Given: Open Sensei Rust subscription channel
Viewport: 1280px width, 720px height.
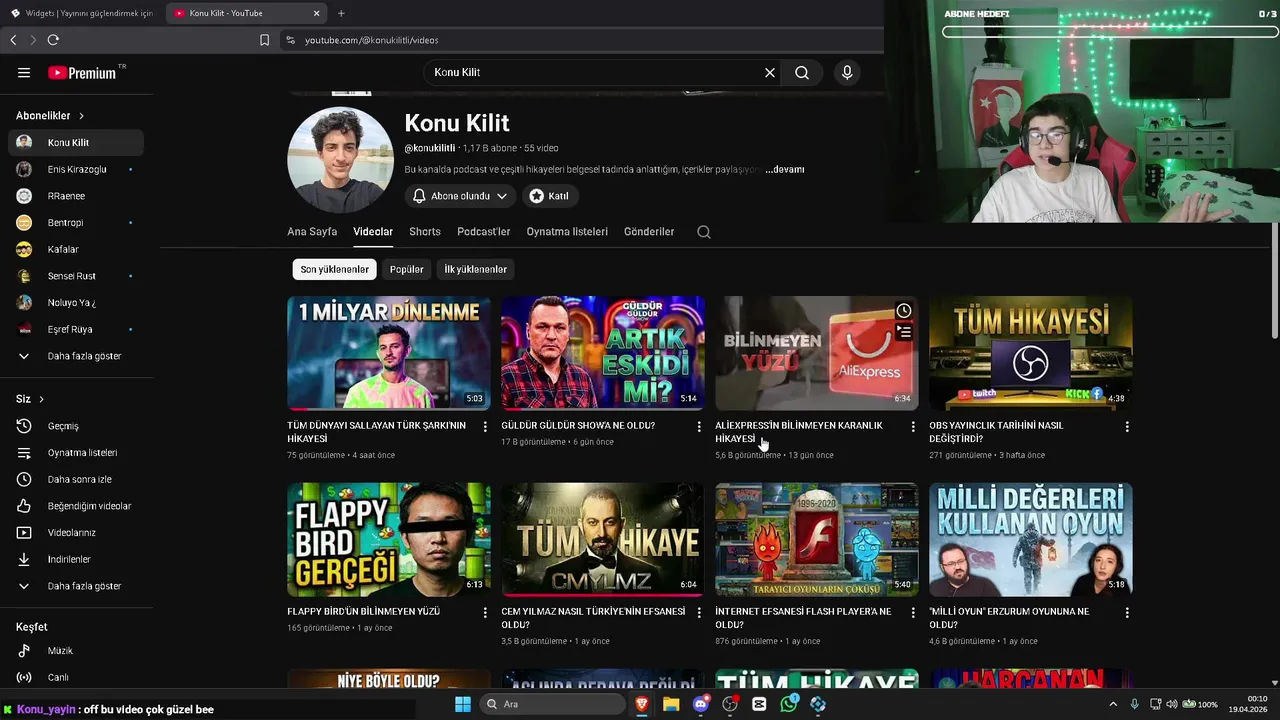Looking at the screenshot, I should point(76,276).
